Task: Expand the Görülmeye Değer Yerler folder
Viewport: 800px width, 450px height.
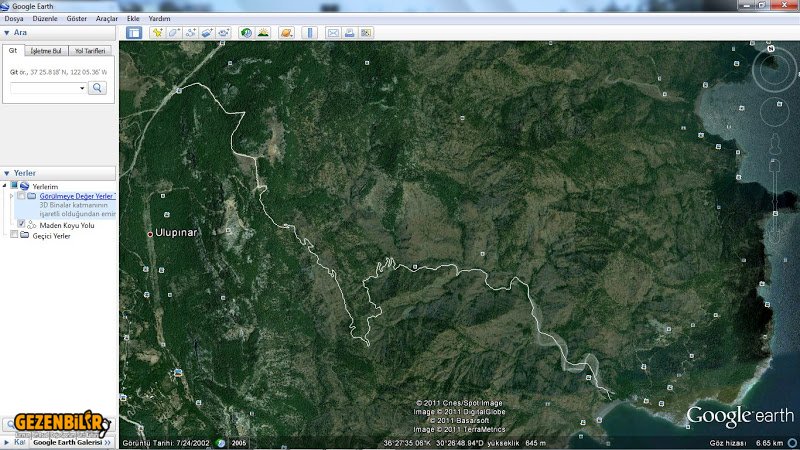Action: click(x=11, y=196)
